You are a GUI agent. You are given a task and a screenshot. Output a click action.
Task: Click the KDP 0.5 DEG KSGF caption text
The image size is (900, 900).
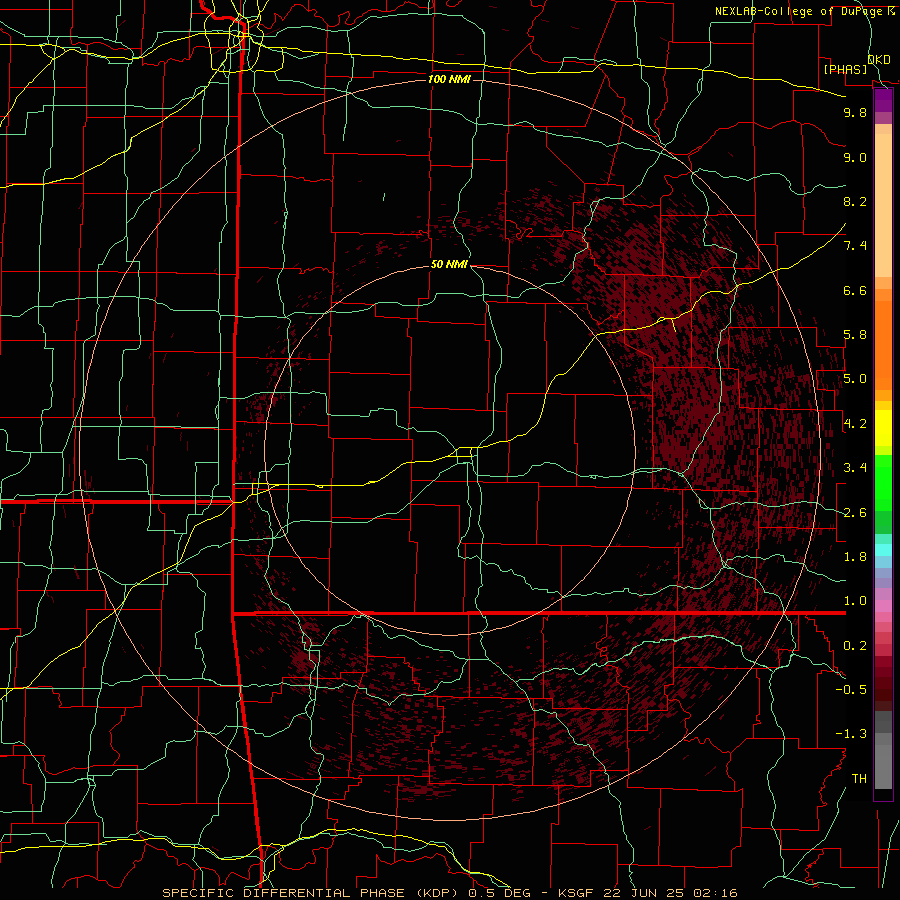(450, 893)
